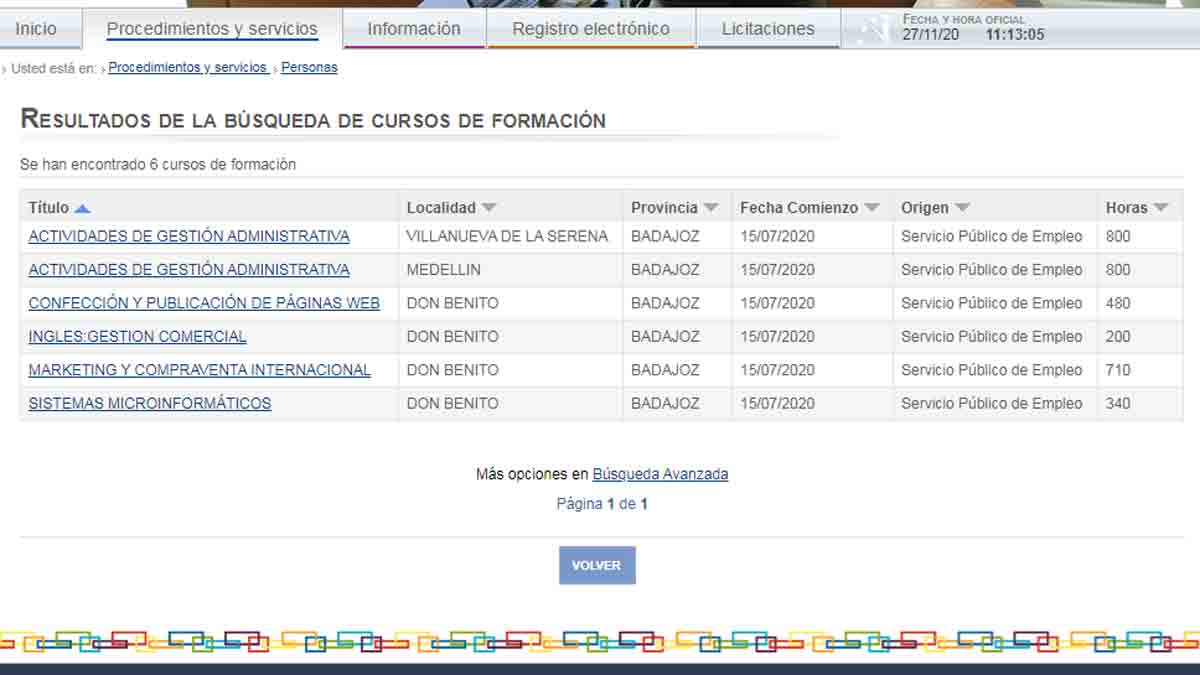1200x675 pixels.
Task: Open the Búsqueda Avanzada link
Action: (x=660, y=474)
